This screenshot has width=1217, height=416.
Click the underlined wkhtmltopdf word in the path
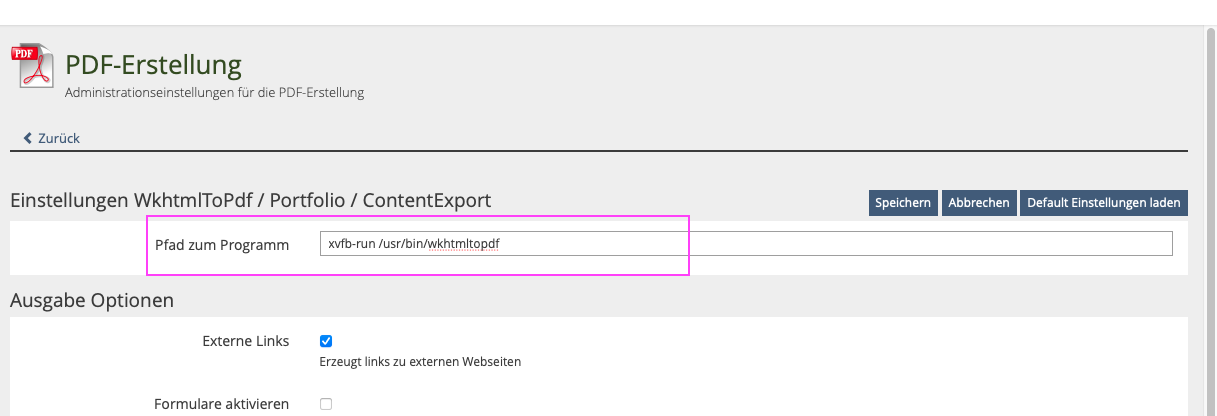click(x=462, y=244)
